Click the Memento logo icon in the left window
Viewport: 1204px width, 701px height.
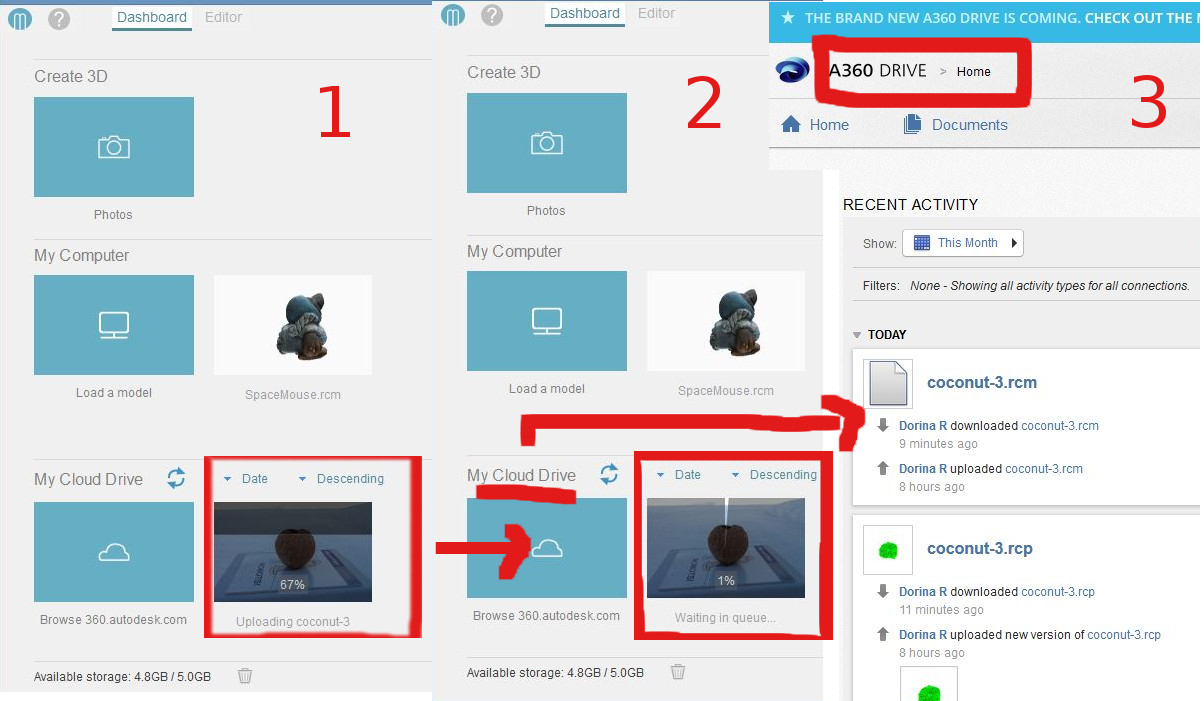[20, 18]
